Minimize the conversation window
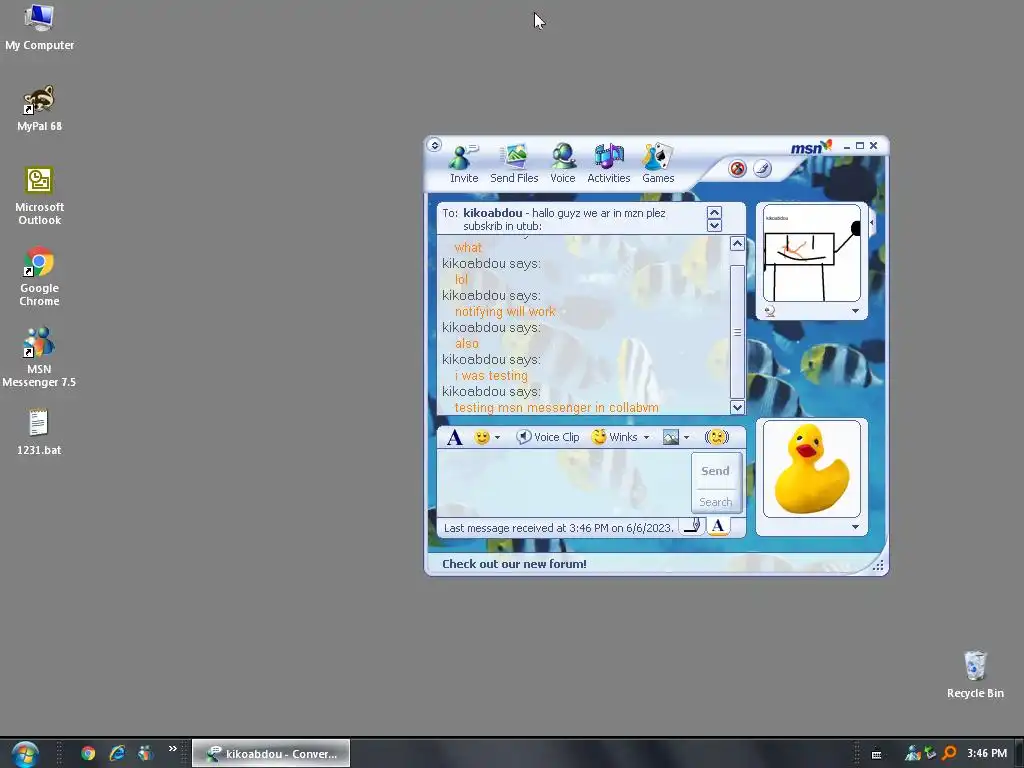 pos(847,146)
